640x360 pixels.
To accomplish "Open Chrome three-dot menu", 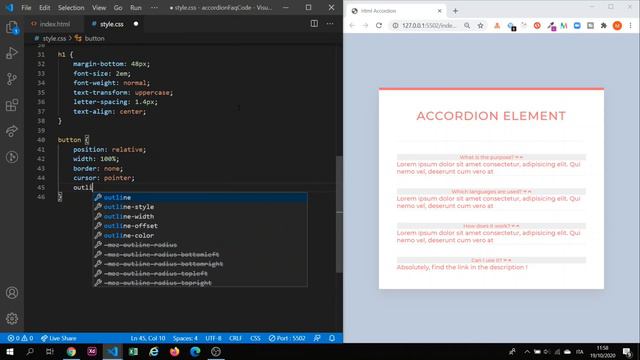I will point(631,25).
